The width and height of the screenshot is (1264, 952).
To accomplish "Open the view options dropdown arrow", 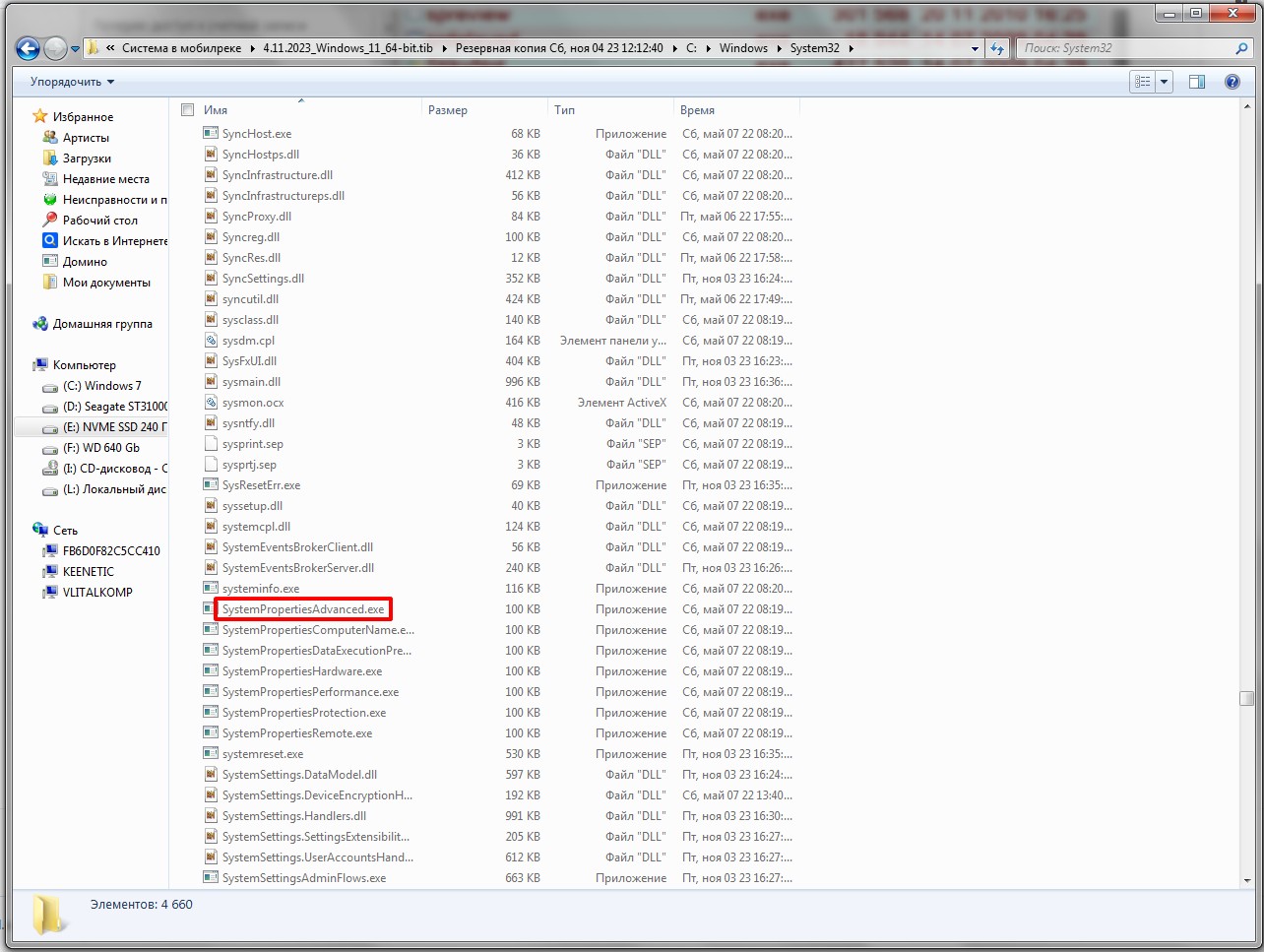I will 1164,82.
